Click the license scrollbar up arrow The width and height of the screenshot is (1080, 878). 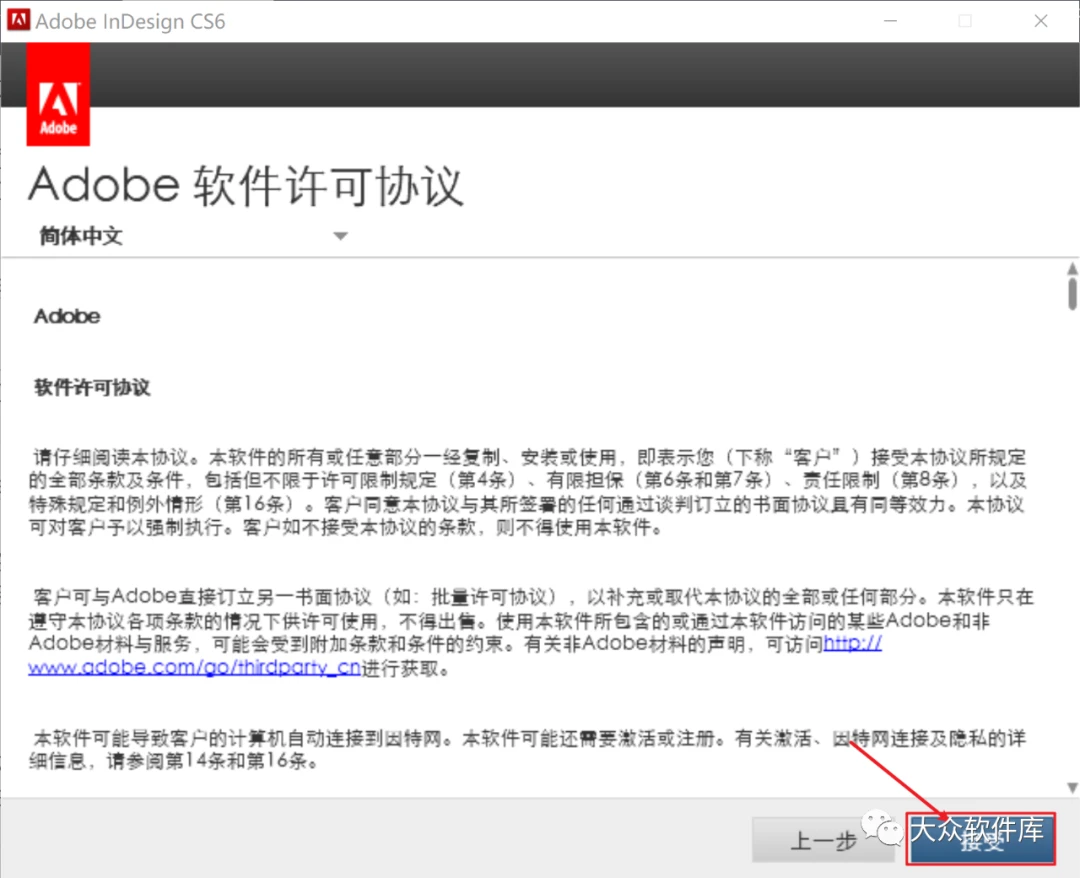pyautogui.click(x=1072, y=269)
